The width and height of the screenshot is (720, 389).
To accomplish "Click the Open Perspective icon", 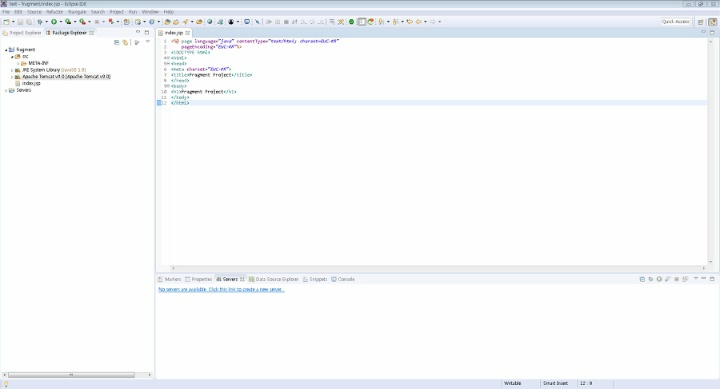I will pyautogui.click(x=700, y=22).
